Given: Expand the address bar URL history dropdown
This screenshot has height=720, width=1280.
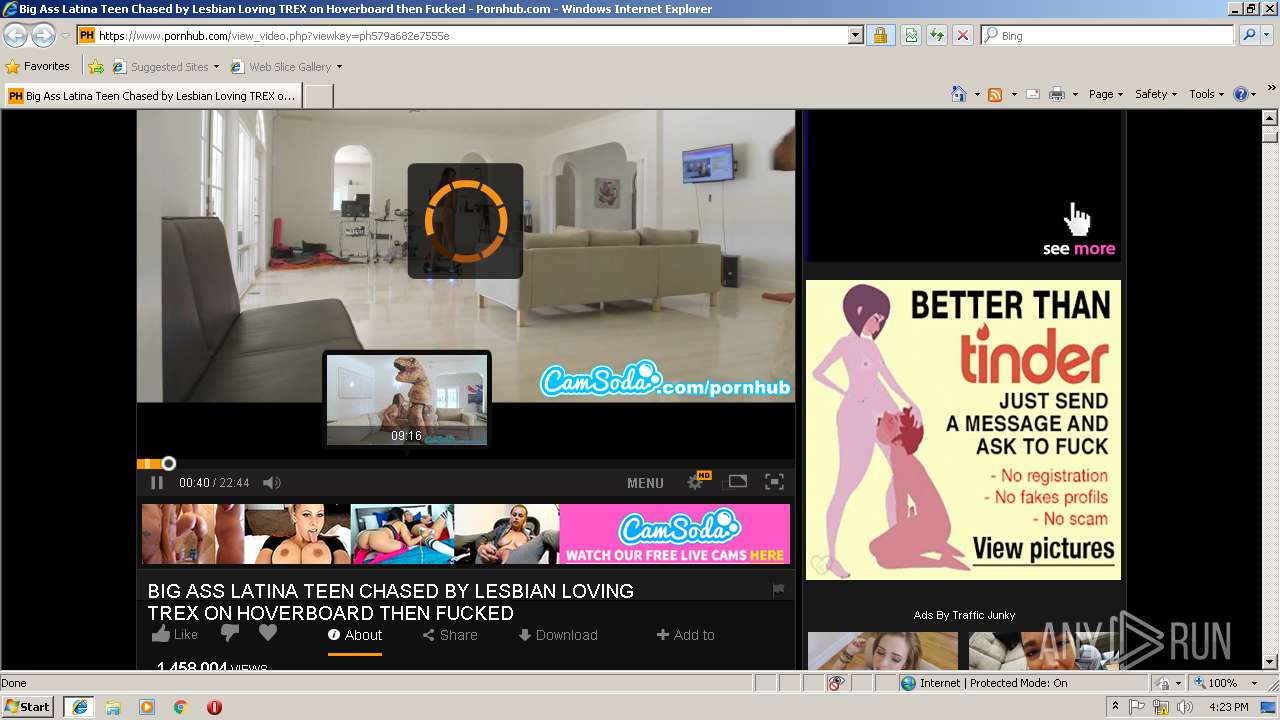Looking at the screenshot, I should pyautogui.click(x=855, y=35).
